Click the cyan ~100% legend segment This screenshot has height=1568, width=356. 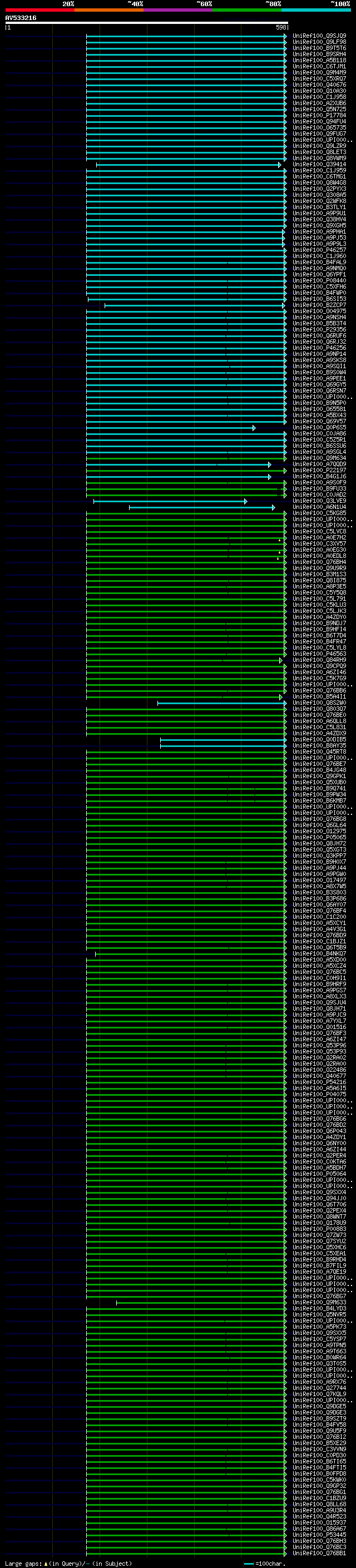point(316,10)
